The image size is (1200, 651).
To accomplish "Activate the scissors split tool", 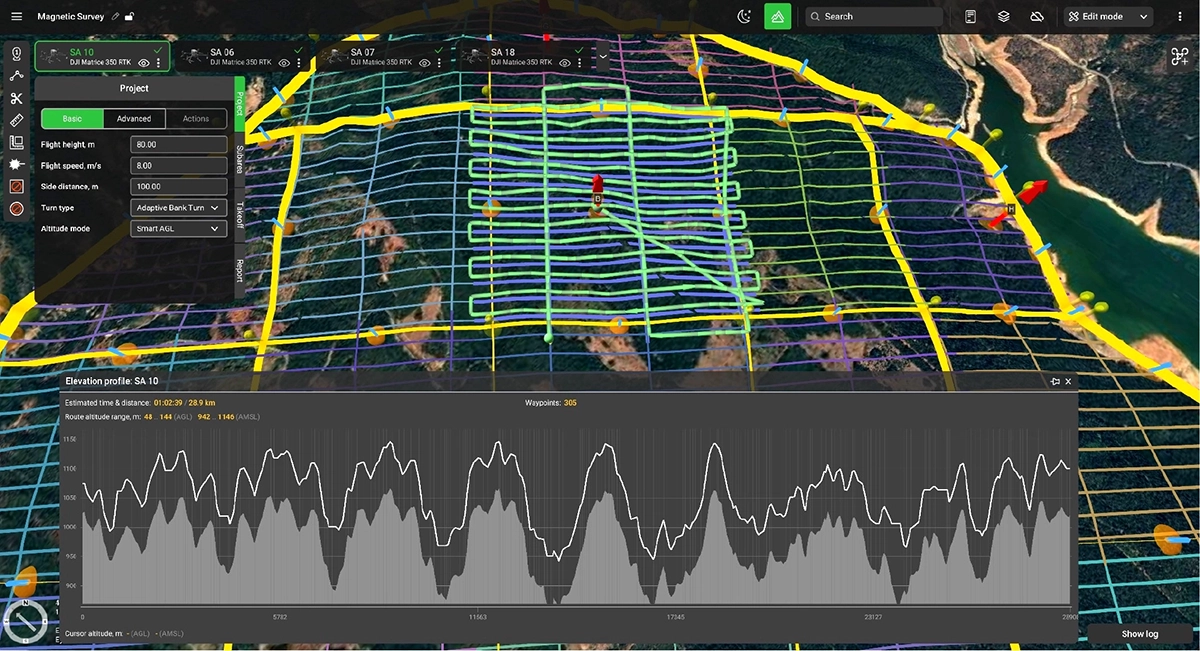I will coord(16,98).
